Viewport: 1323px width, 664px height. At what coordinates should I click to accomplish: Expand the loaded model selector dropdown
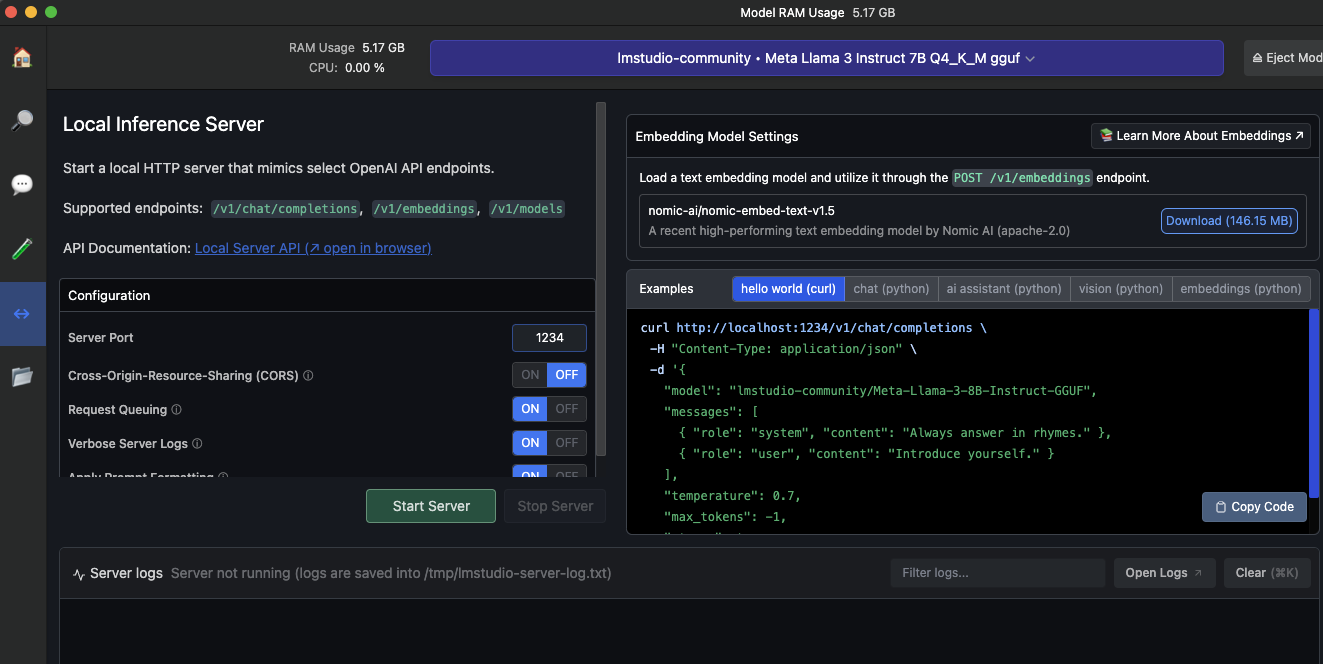826,58
